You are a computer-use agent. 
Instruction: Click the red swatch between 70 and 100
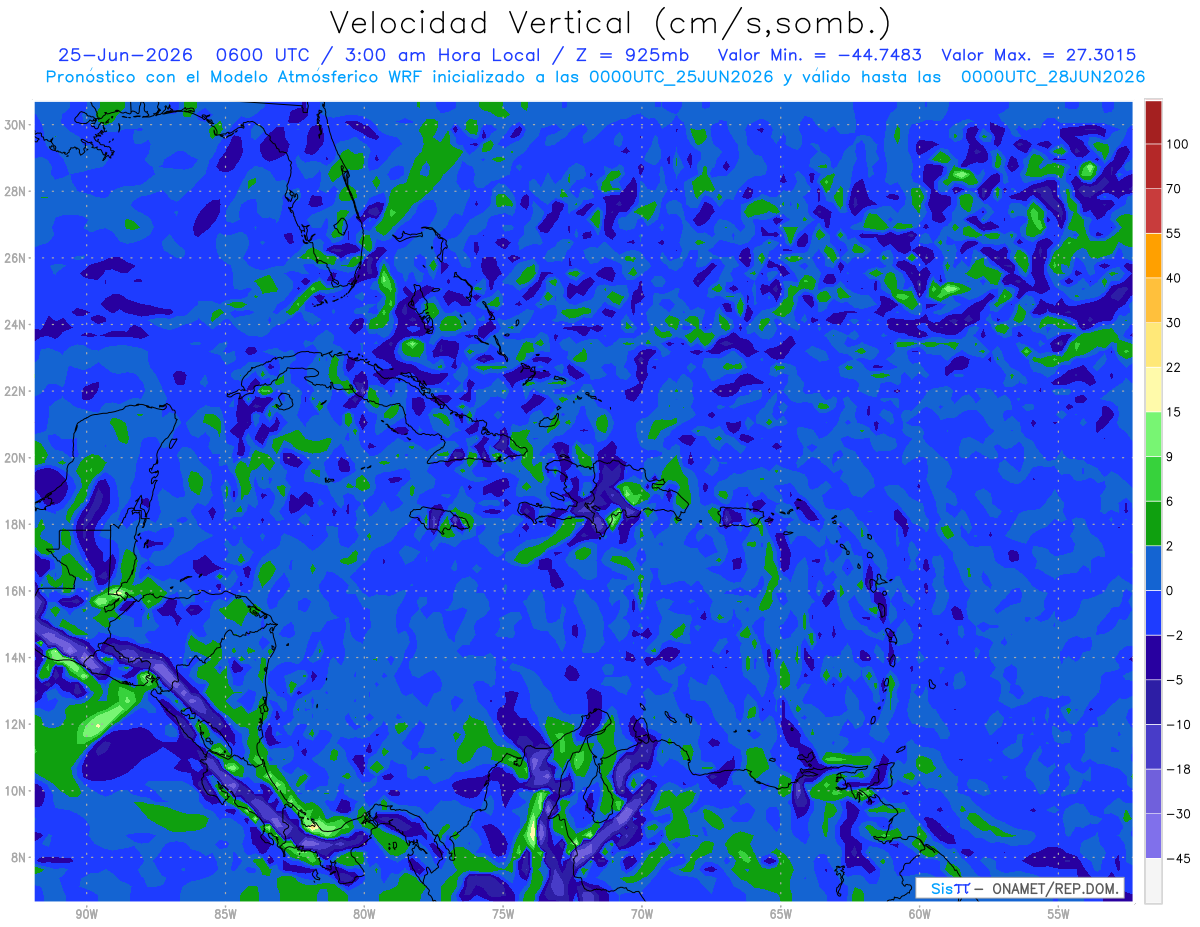point(1153,166)
